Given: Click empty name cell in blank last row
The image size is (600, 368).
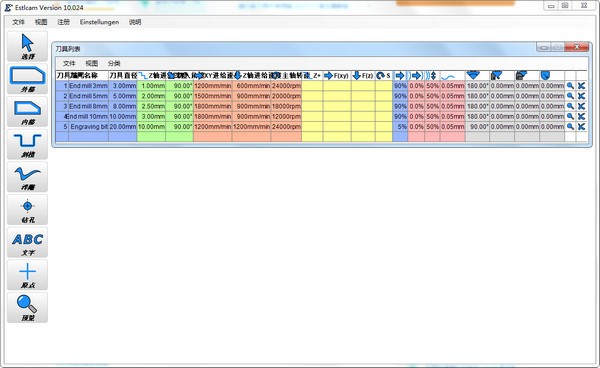Looking at the screenshot, I should [88, 137].
